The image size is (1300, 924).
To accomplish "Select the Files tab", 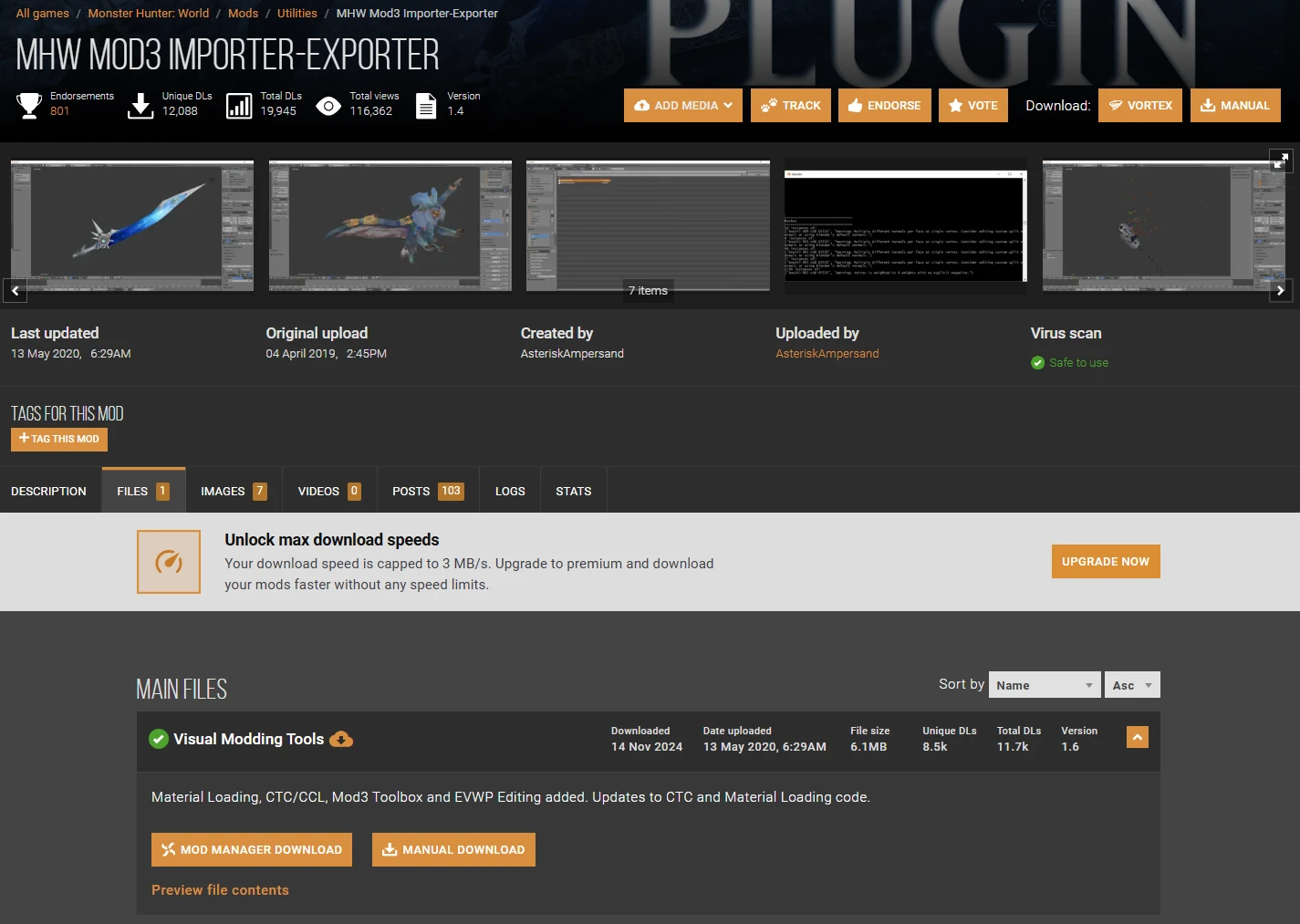I will [x=143, y=491].
